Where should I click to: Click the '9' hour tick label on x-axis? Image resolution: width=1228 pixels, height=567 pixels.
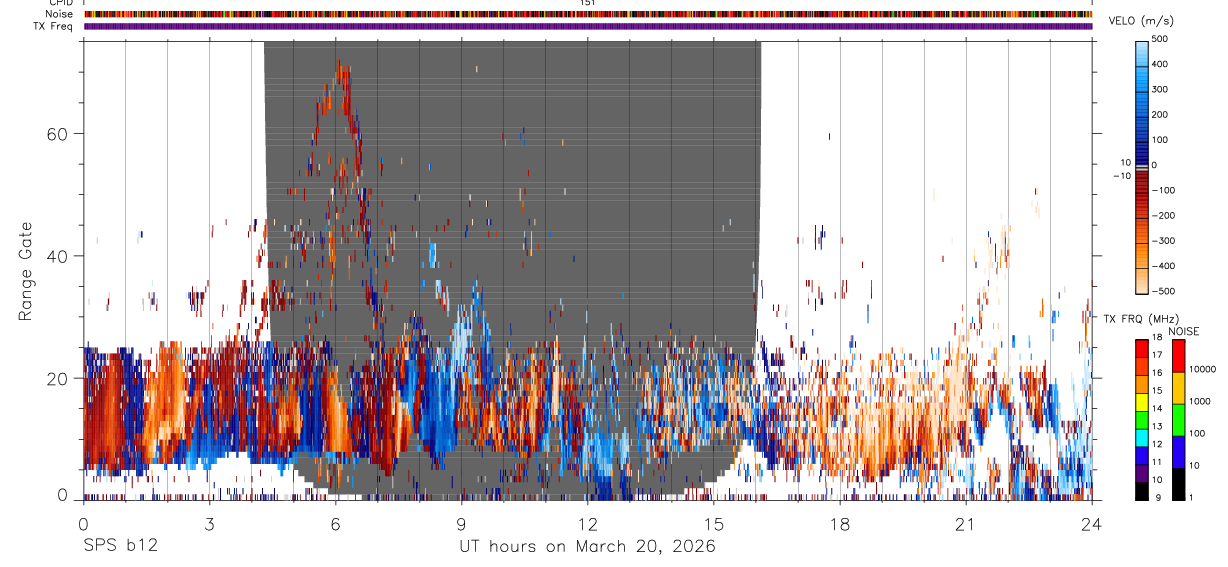pyautogui.click(x=461, y=524)
